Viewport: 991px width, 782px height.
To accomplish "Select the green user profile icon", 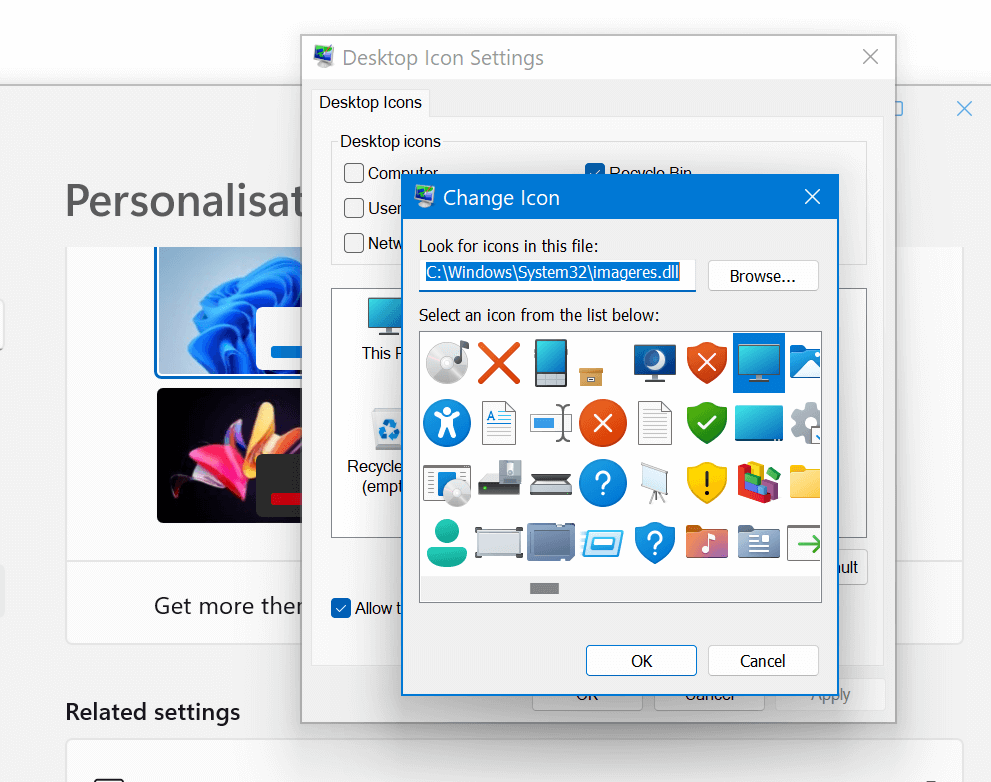I will tap(447, 542).
